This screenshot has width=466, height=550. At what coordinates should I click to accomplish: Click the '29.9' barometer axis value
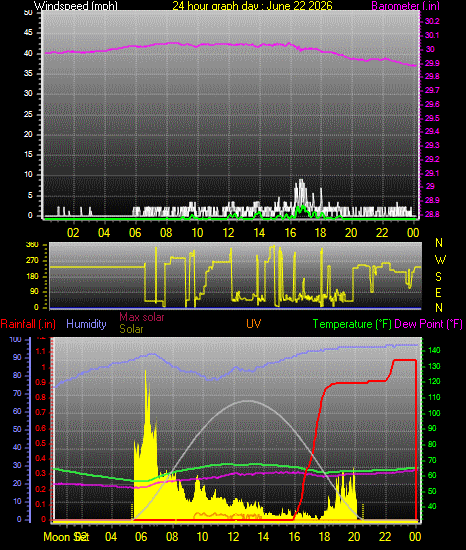point(432,63)
